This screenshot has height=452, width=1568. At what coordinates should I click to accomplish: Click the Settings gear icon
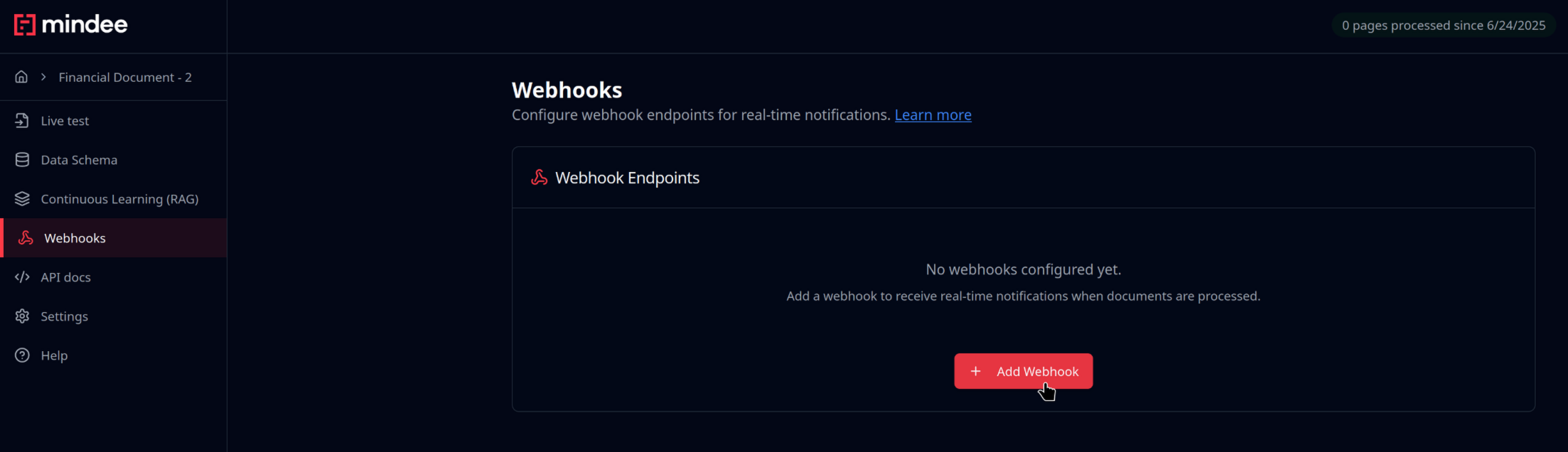point(22,316)
